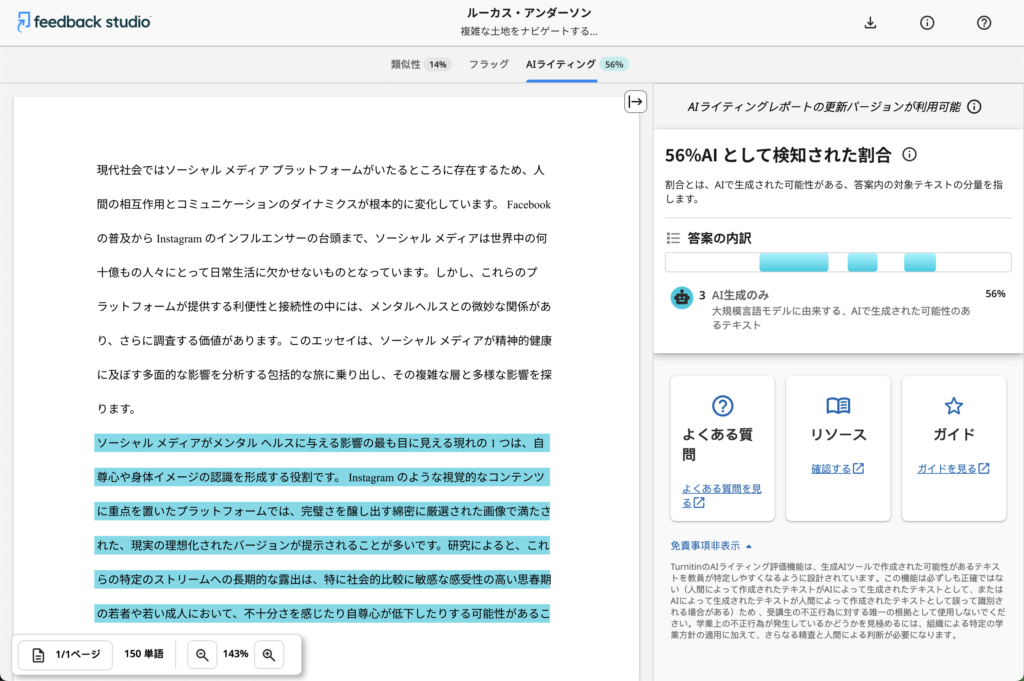Open the info icon in the top header
This screenshot has height=681, width=1024.
click(x=927, y=23)
